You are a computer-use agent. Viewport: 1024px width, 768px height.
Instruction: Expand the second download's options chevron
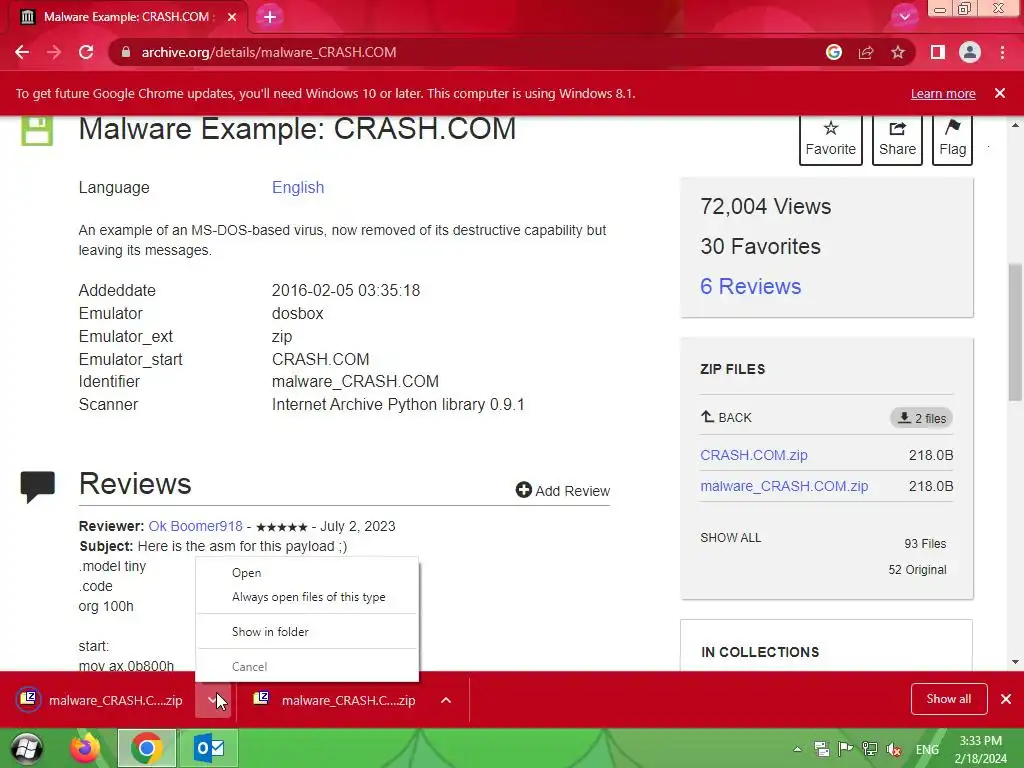point(446,700)
